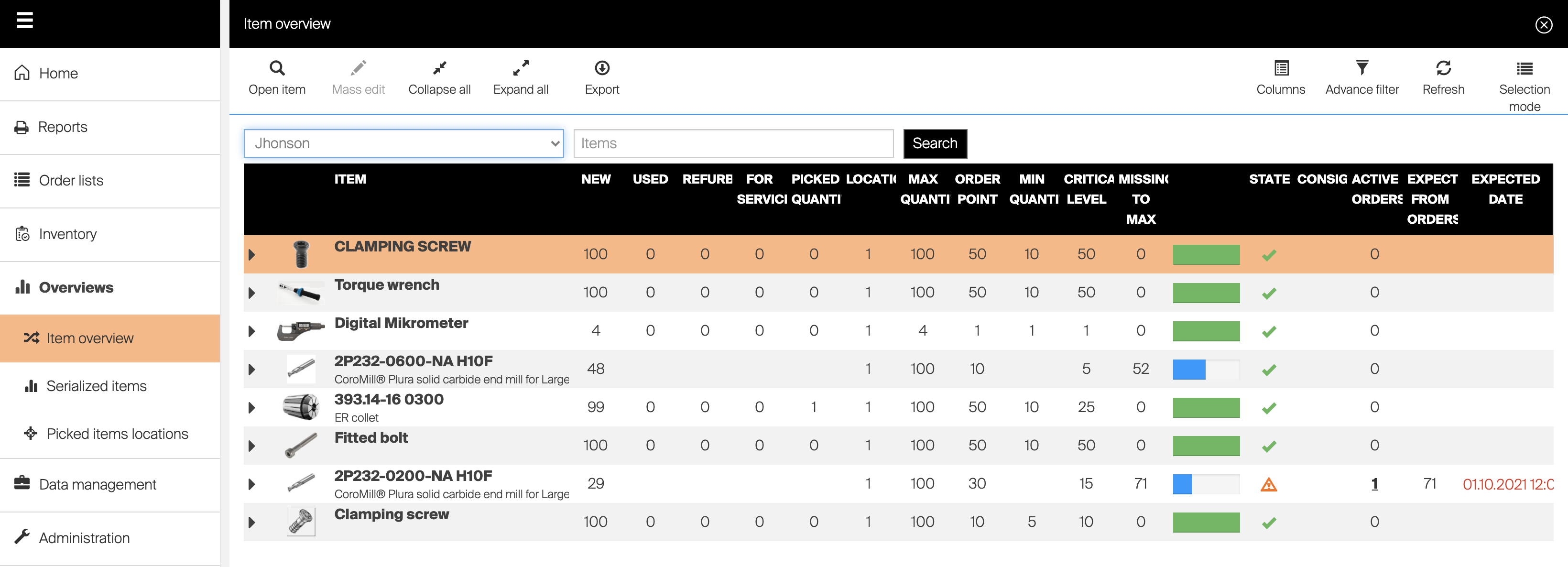Click warning state icon for 2P232-0200-NA

tap(1269, 485)
